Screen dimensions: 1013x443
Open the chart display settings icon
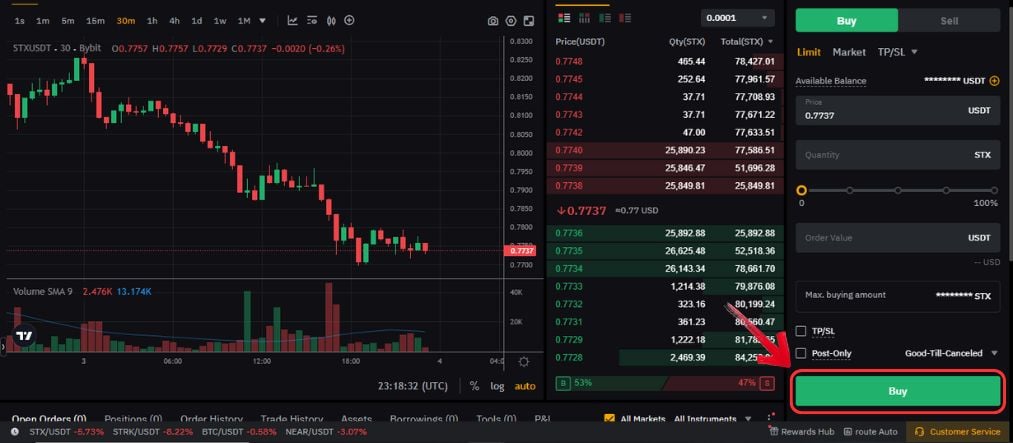pyautogui.click(x=312, y=21)
